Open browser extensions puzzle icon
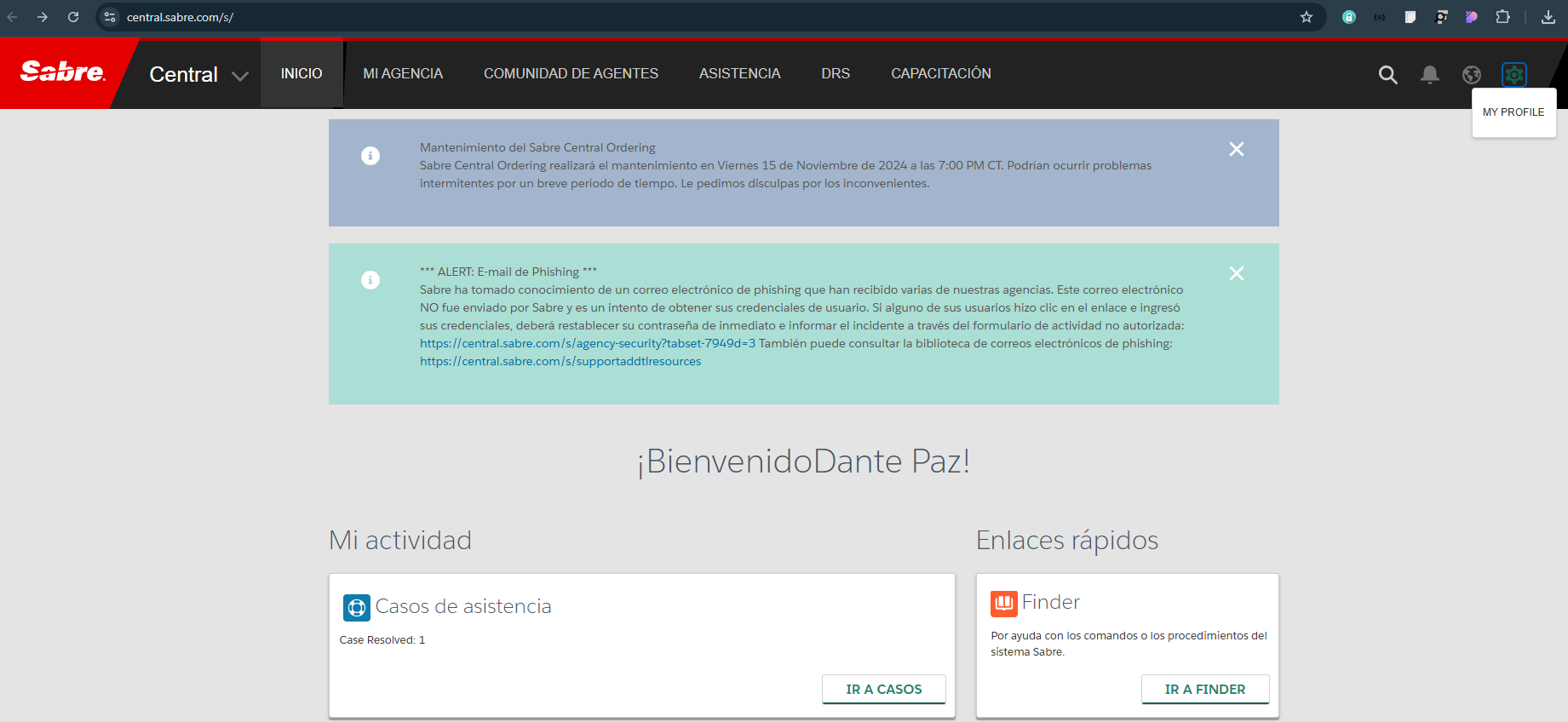Viewport: 1568px width, 722px height. [x=1502, y=17]
